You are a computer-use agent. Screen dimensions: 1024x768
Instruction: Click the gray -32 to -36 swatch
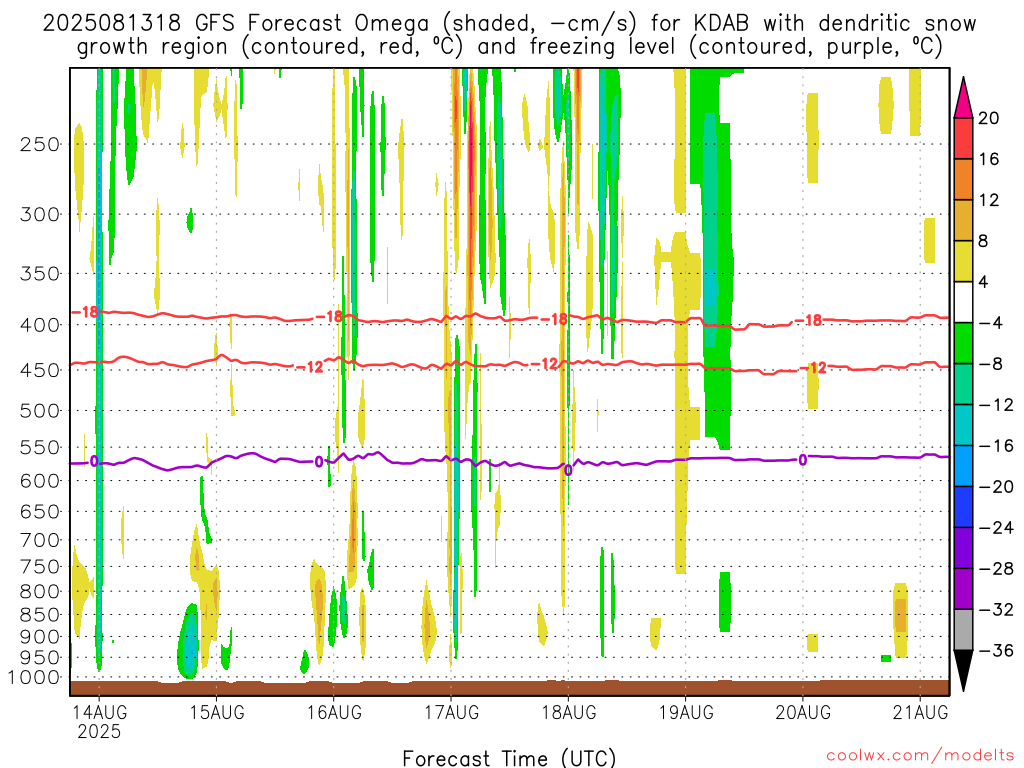coord(963,630)
